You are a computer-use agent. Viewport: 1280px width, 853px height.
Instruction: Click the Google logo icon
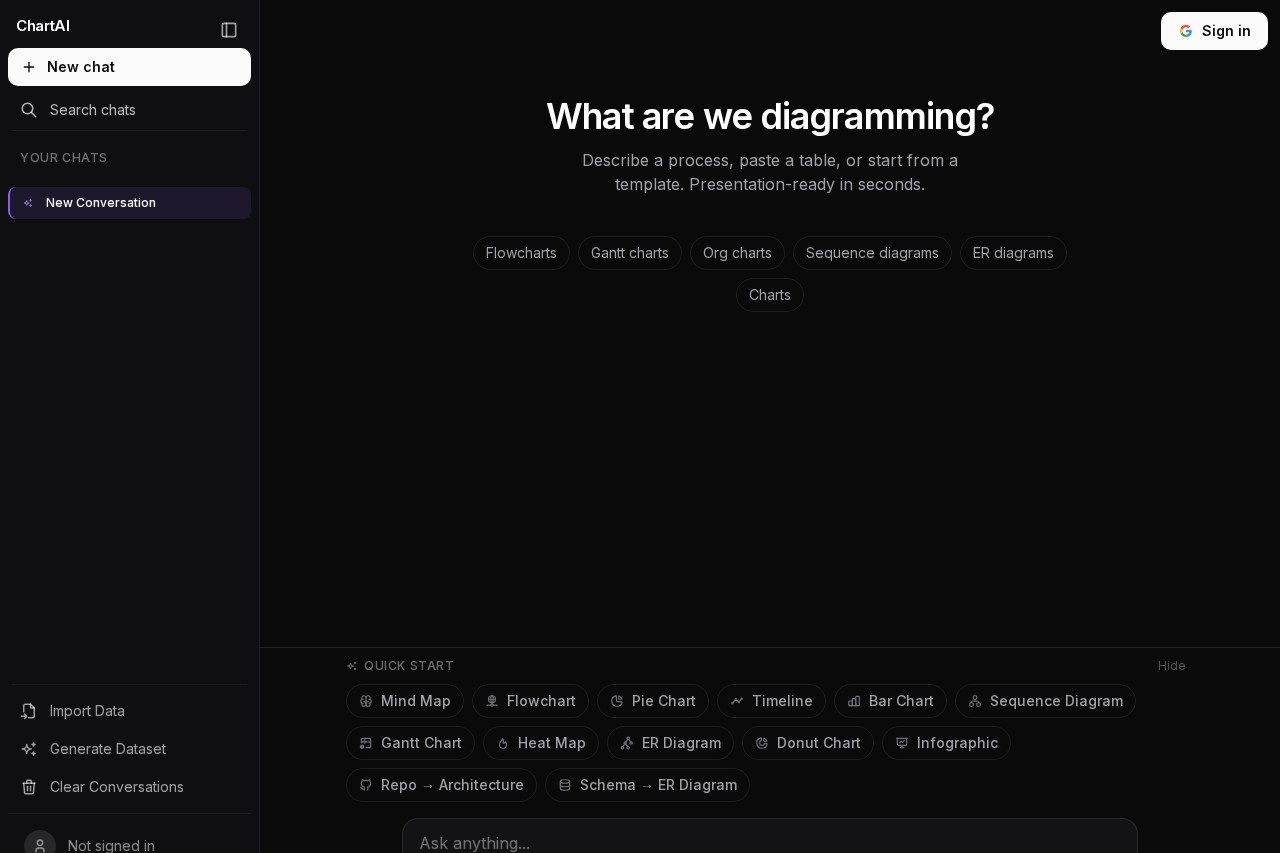[1186, 31]
